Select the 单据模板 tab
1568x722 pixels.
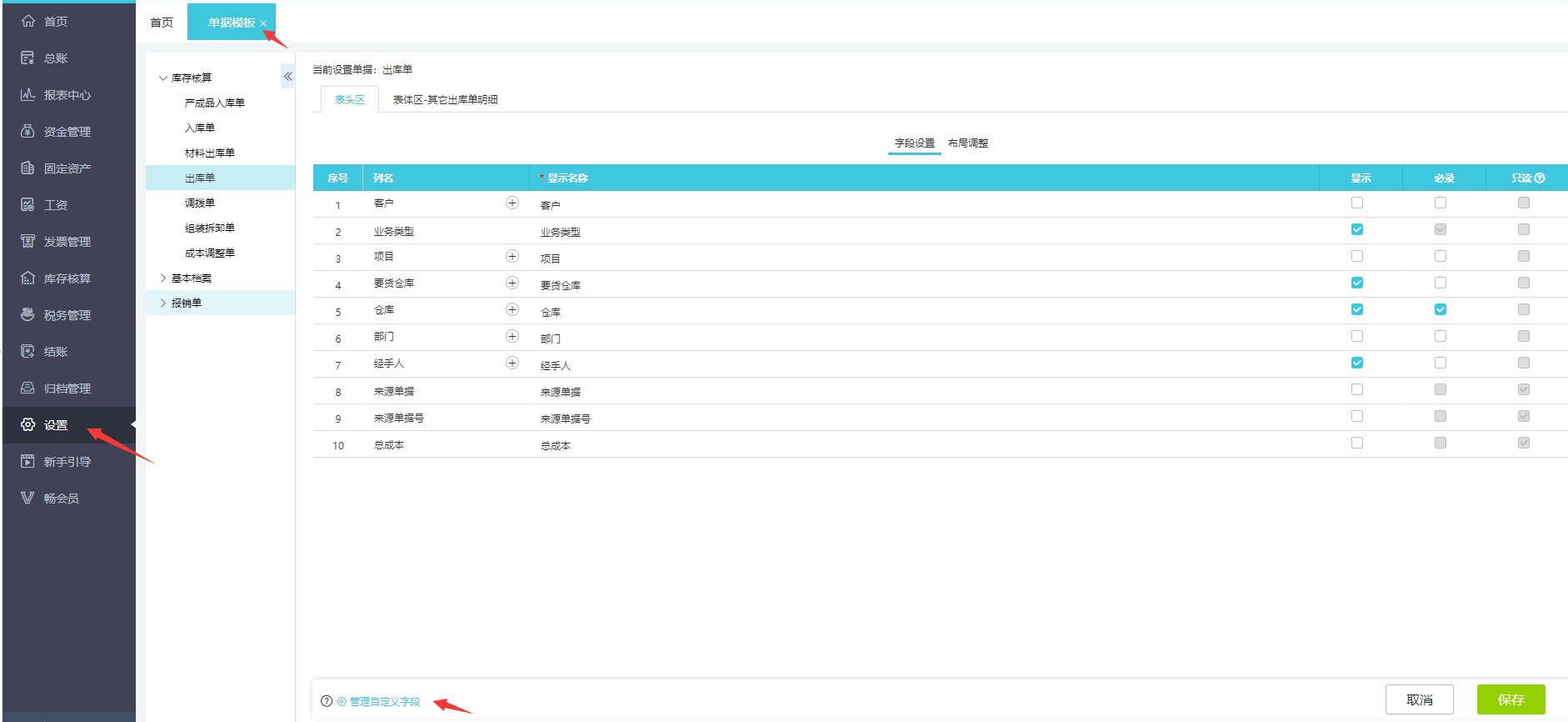point(232,23)
